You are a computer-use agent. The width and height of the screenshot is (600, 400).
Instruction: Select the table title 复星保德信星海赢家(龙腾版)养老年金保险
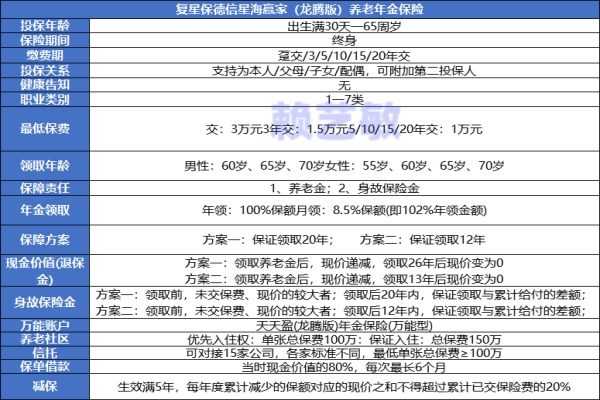300,9
